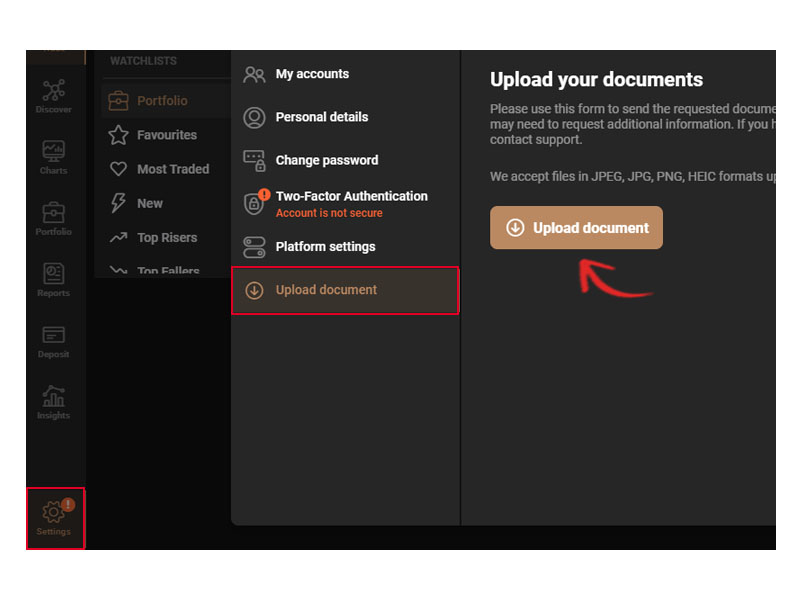The height and width of the screenshot is (600, 800).
Task: Select Change password in settings menu
Action: click(x=345, y=160)
